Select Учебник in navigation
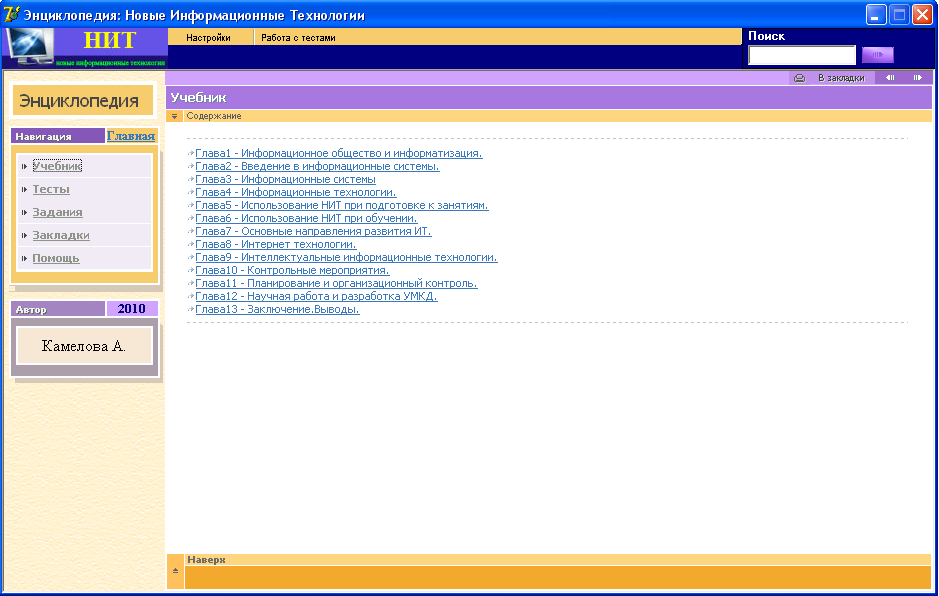Image resolution: width=939 pixels, height=596 pixels. (x=57, y=166)
